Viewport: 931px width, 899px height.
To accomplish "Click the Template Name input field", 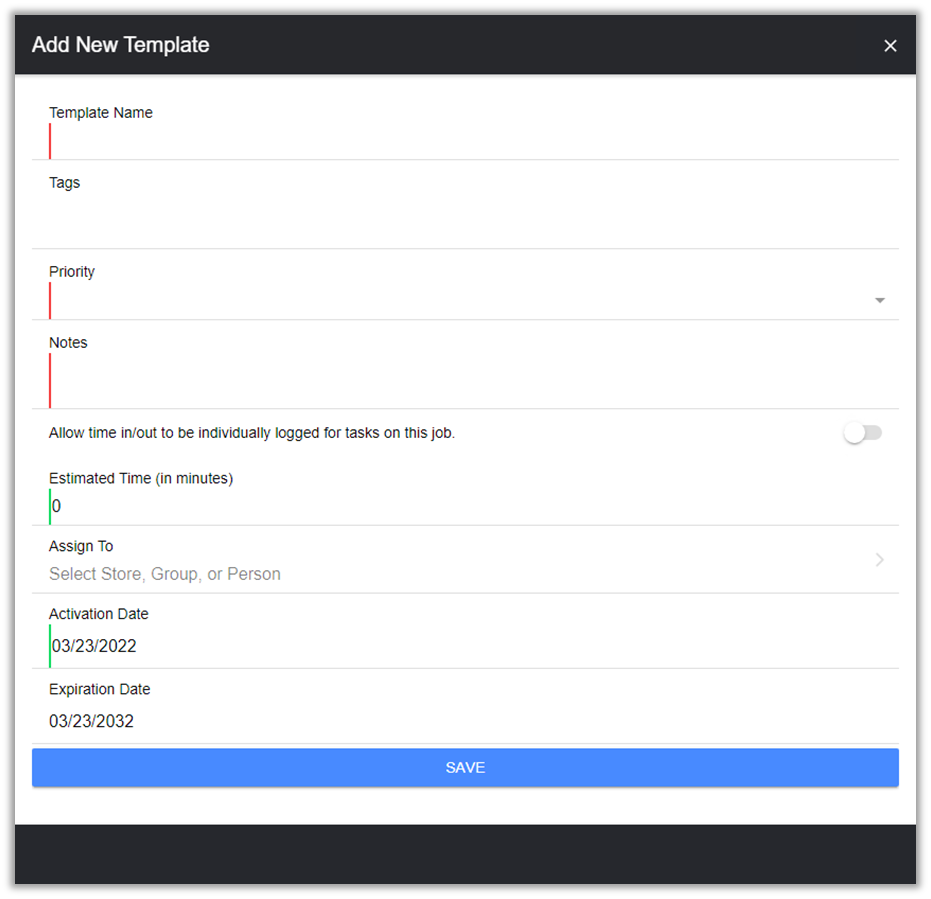I will [x=470, y=141].
